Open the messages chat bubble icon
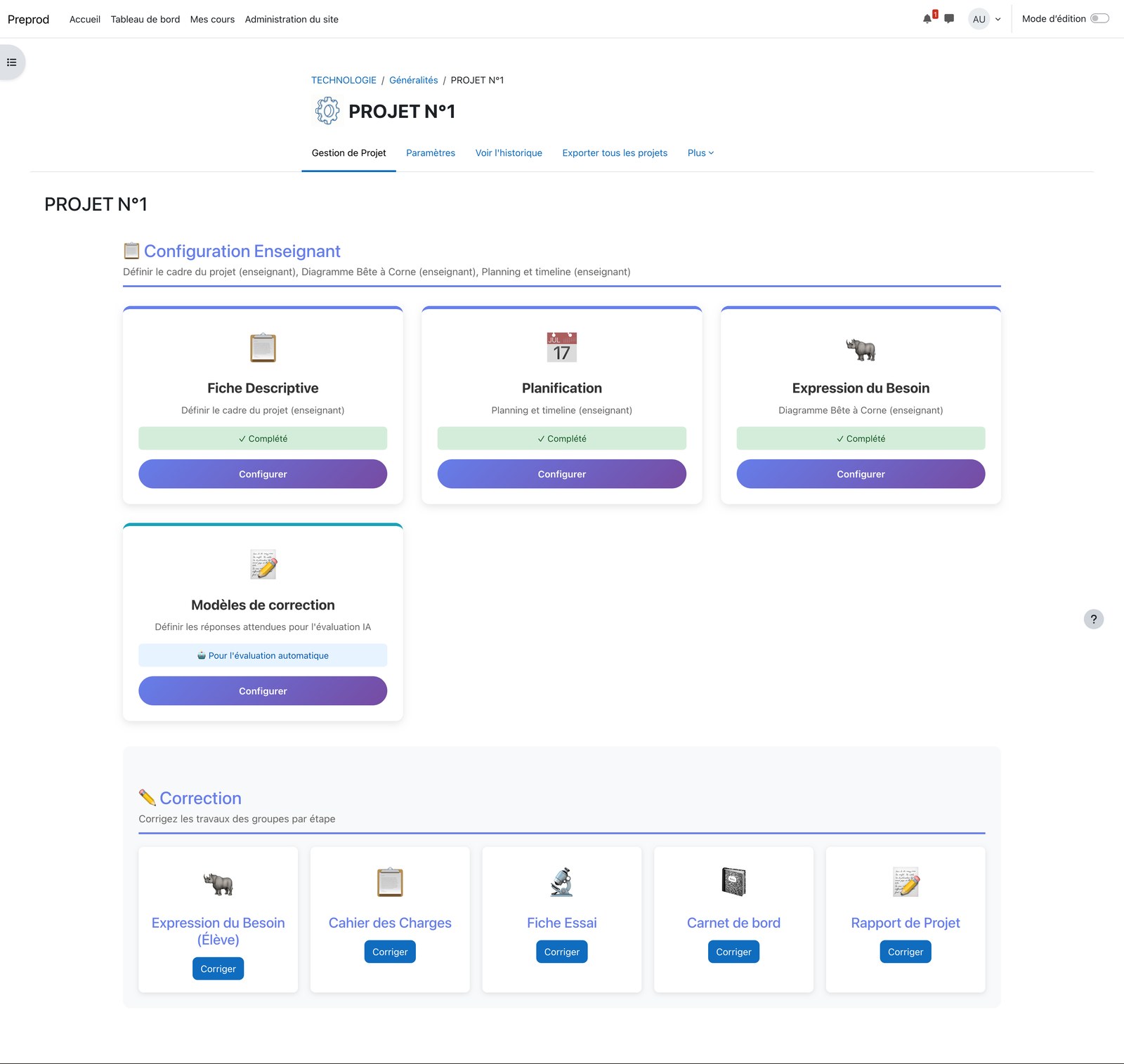1124x1064 pixels. point(949,19)
